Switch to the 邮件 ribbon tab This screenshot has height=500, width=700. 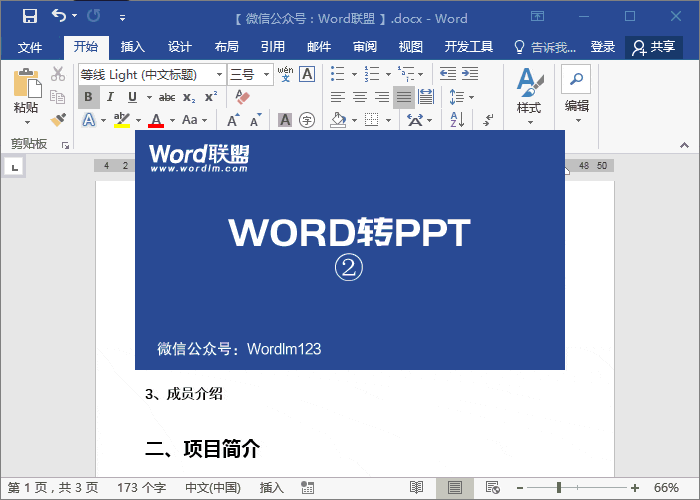click(319, 46)
